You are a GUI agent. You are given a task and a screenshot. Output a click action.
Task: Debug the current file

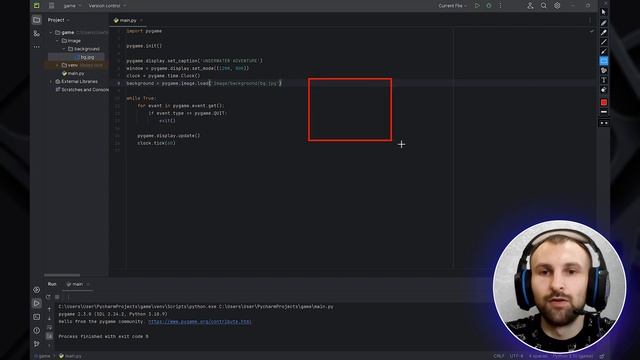[489, 6]
